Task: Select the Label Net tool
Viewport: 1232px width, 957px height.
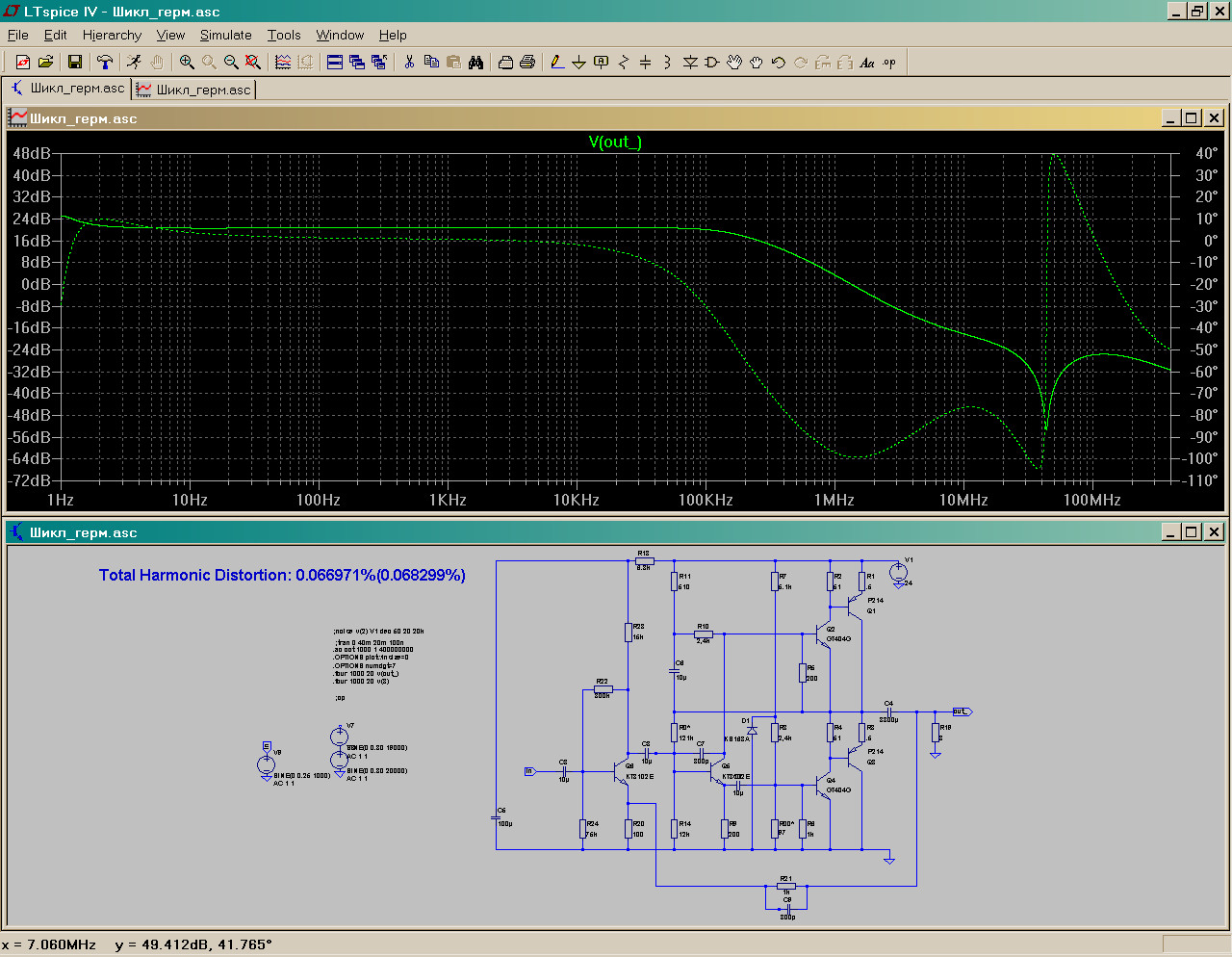Action: (602, 63)
